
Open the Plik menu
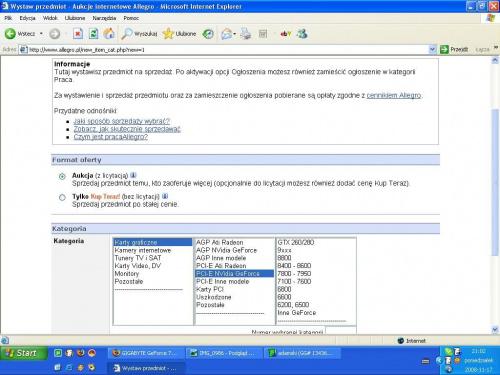8,18
